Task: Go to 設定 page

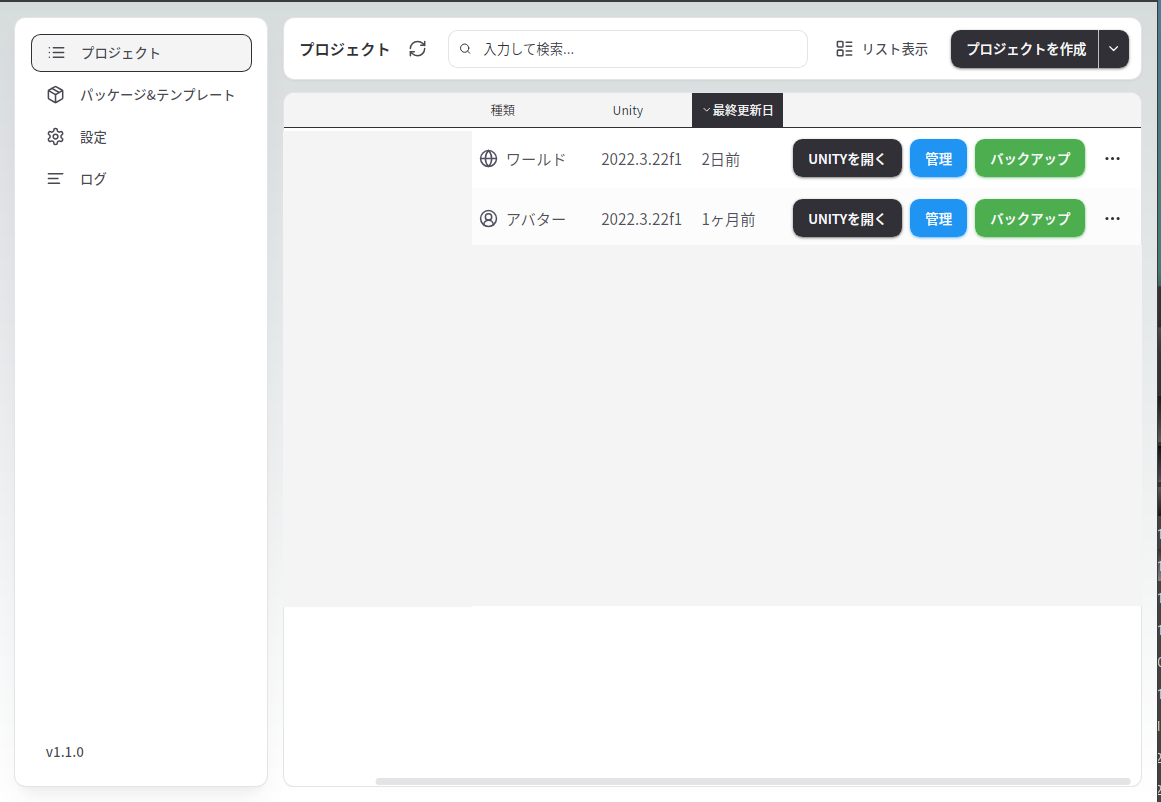Action: point(141,137)
